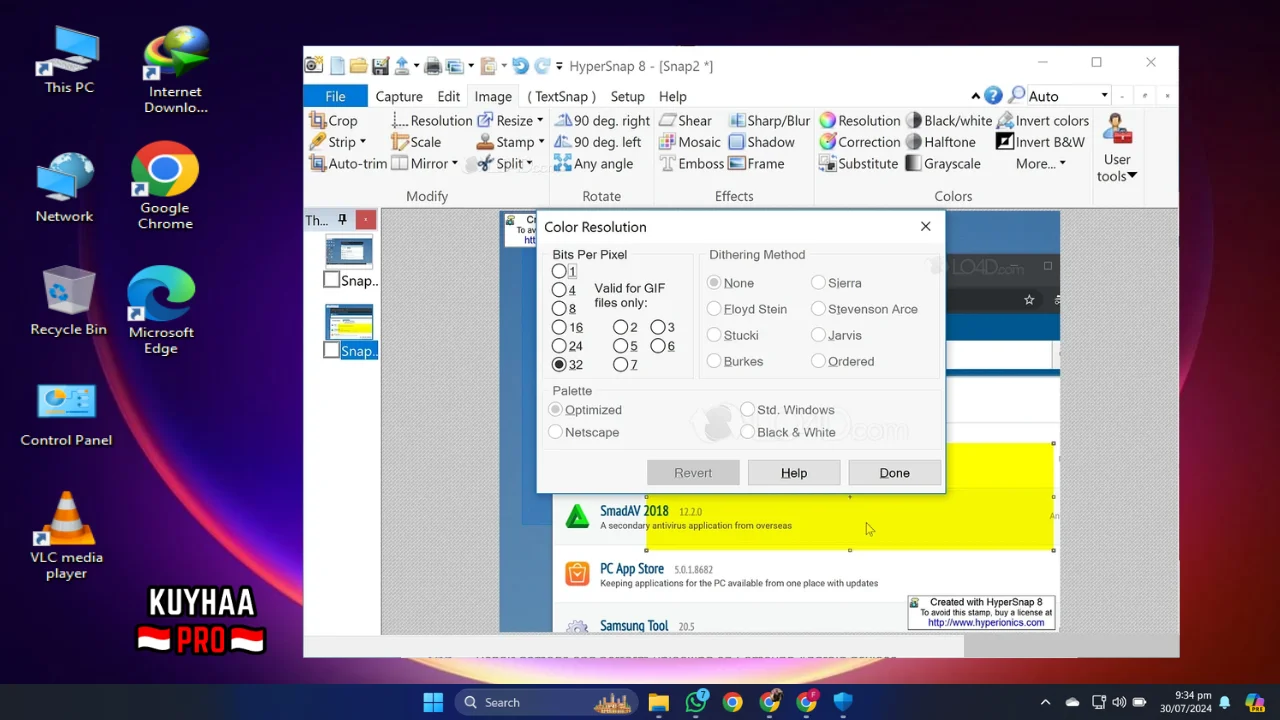Expand the Split dropdown
Screen dimensions: 1280x720
tap(529, 164)
